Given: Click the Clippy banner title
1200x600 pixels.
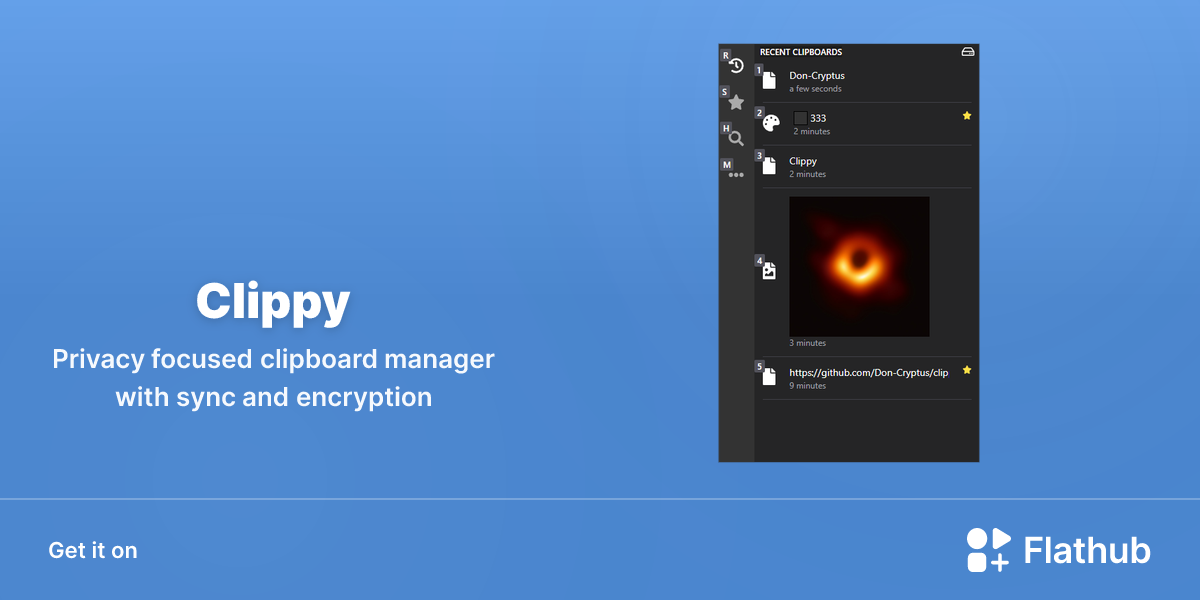Looking at the screenshot, I should click(273, 301).
